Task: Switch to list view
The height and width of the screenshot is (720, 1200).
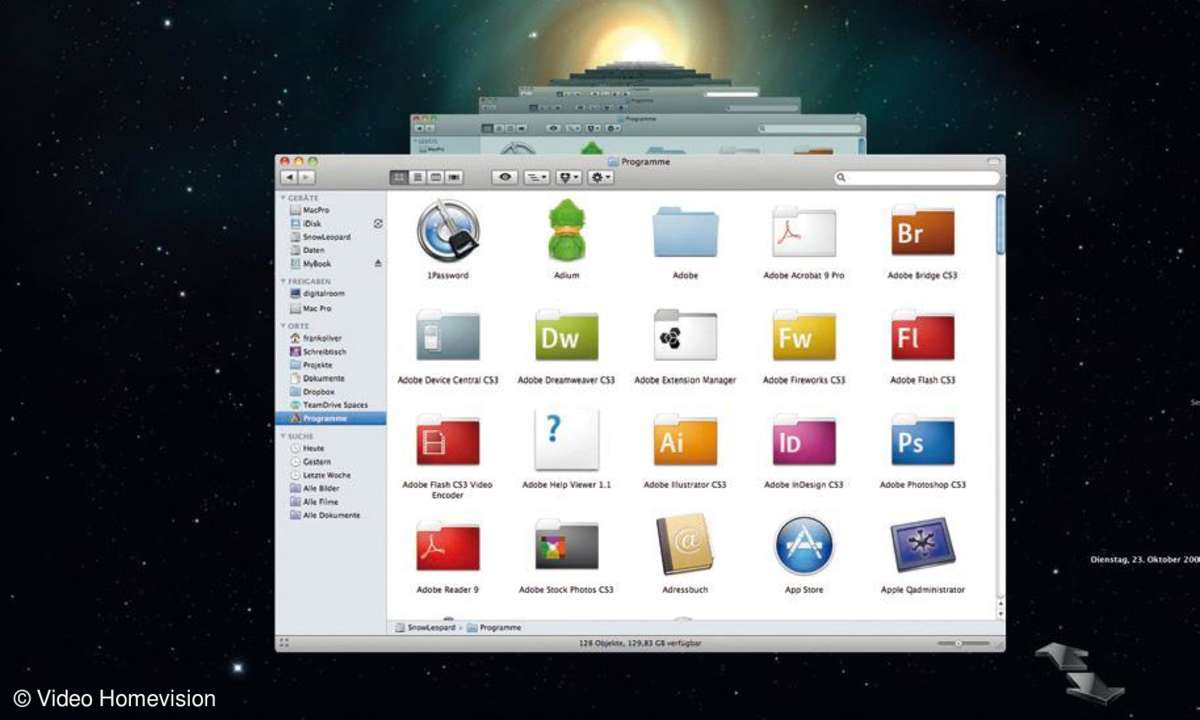Action: pyautogui.click(x=417, y=177)
